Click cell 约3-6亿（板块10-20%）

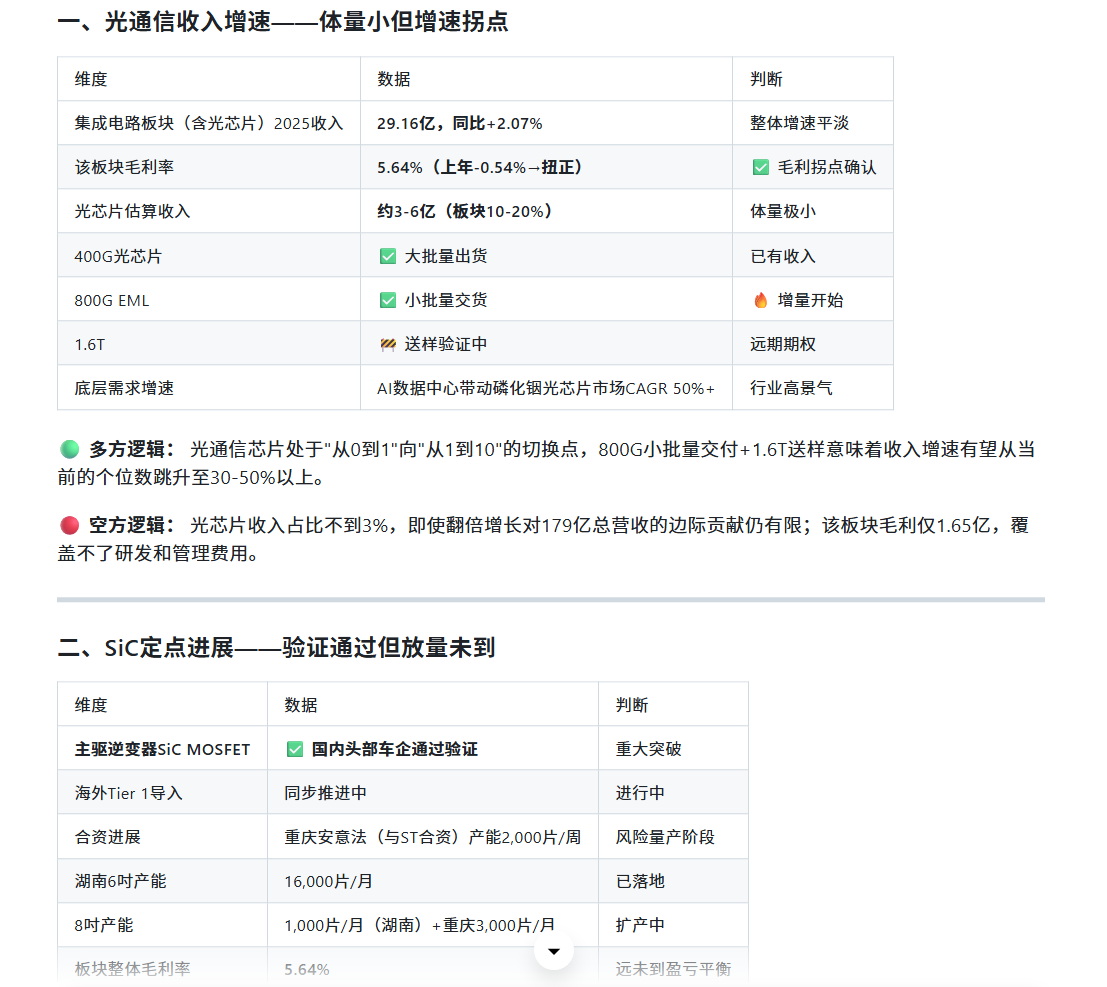(x=546, y=212)
